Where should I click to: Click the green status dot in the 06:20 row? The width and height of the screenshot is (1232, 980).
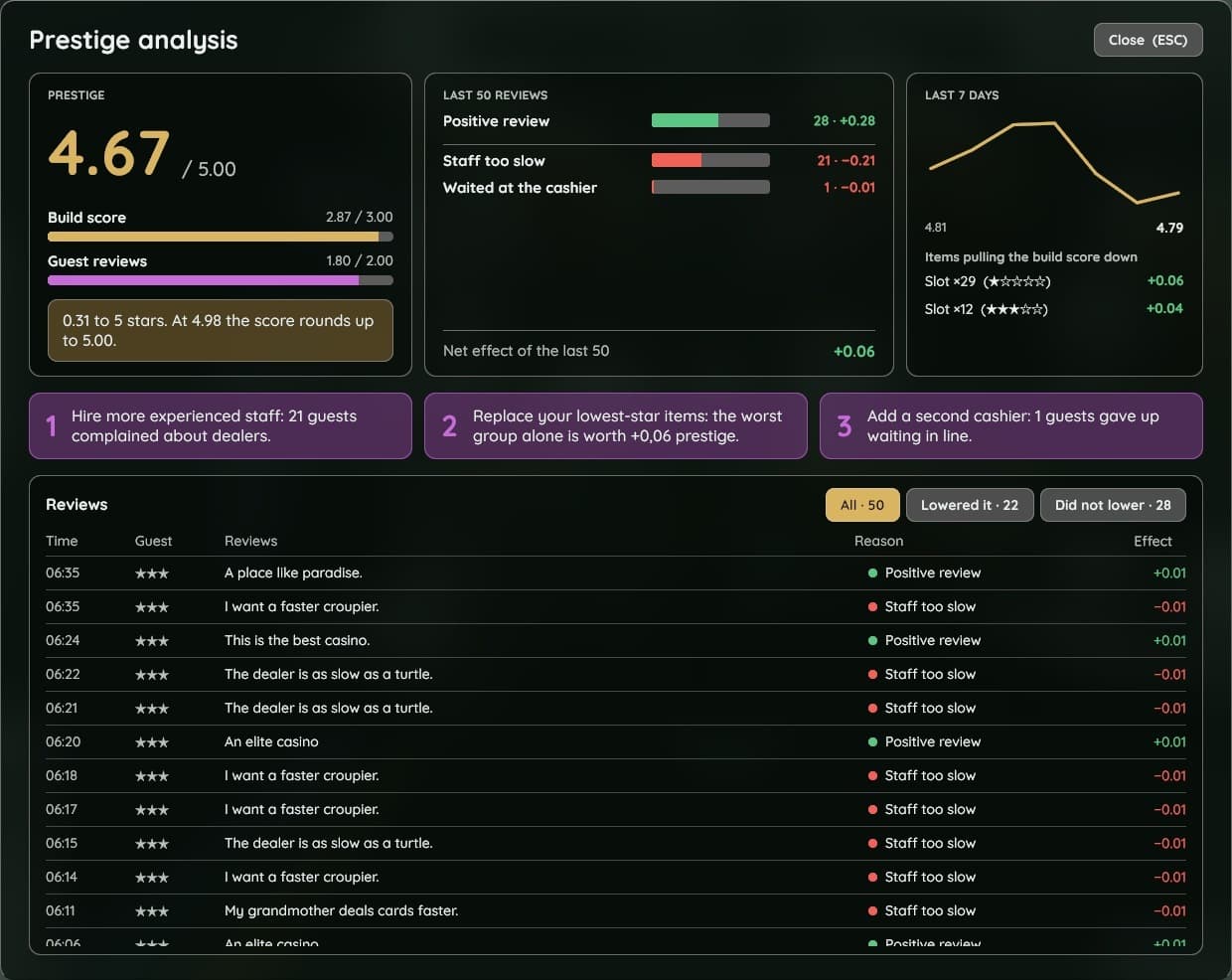tap(872, 741)
